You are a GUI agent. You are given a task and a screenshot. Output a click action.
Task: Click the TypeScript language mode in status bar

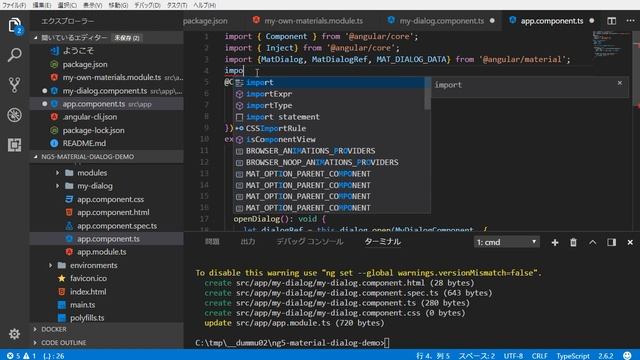pyautogui.click(x=573, y=356)
